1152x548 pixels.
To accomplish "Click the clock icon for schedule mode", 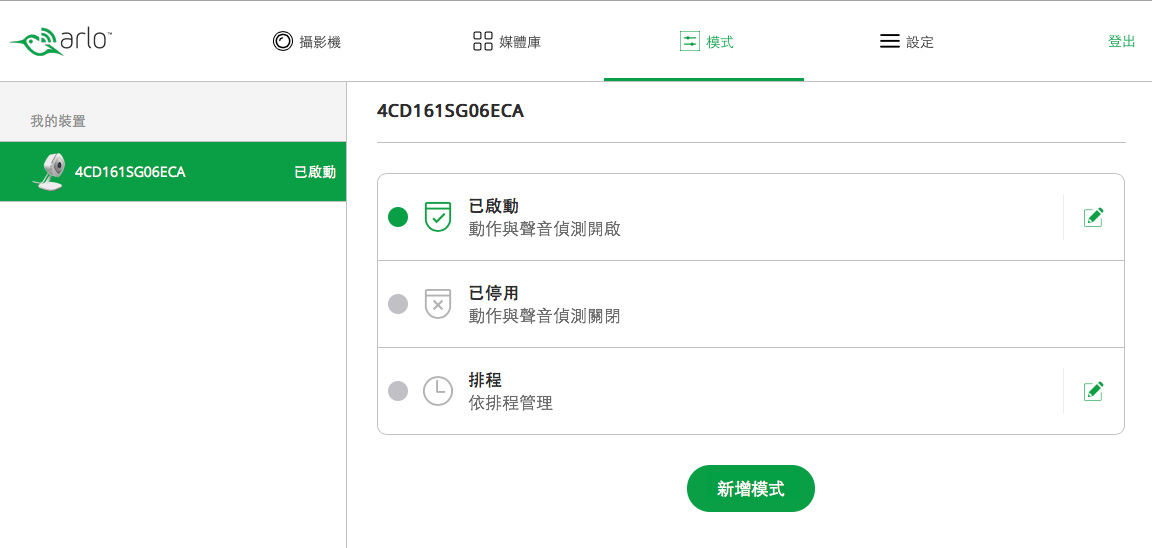I will pyautogui.click(x=438, y=391).
